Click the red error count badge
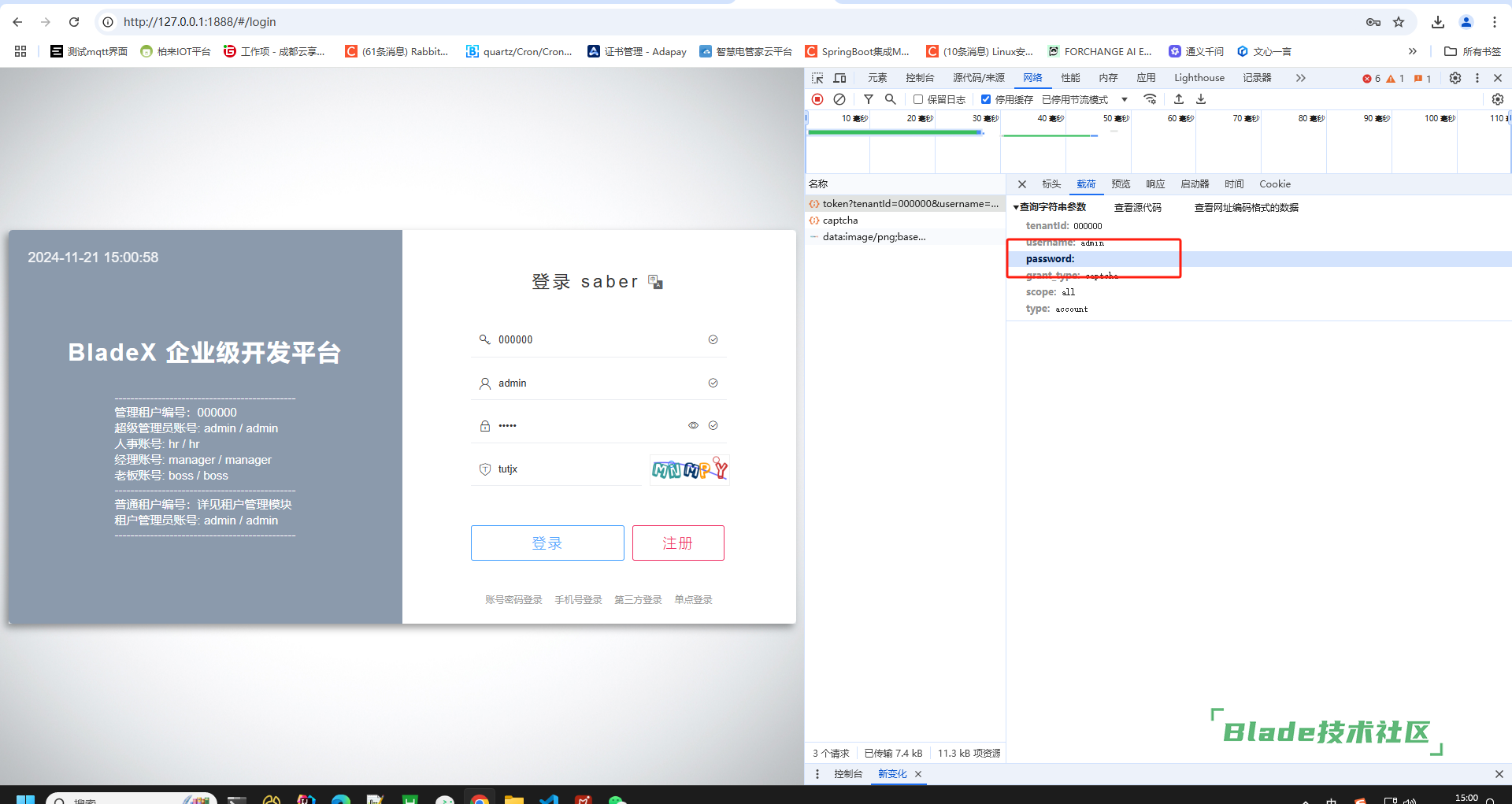This screenshot has height=804, width=1512. click(1371, 79)
